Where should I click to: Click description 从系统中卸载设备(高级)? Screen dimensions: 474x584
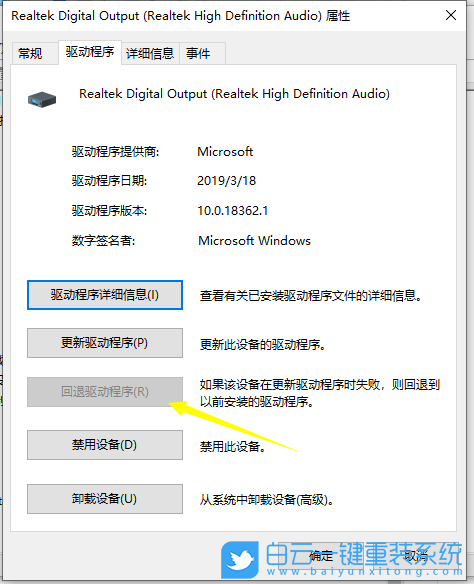266,500
